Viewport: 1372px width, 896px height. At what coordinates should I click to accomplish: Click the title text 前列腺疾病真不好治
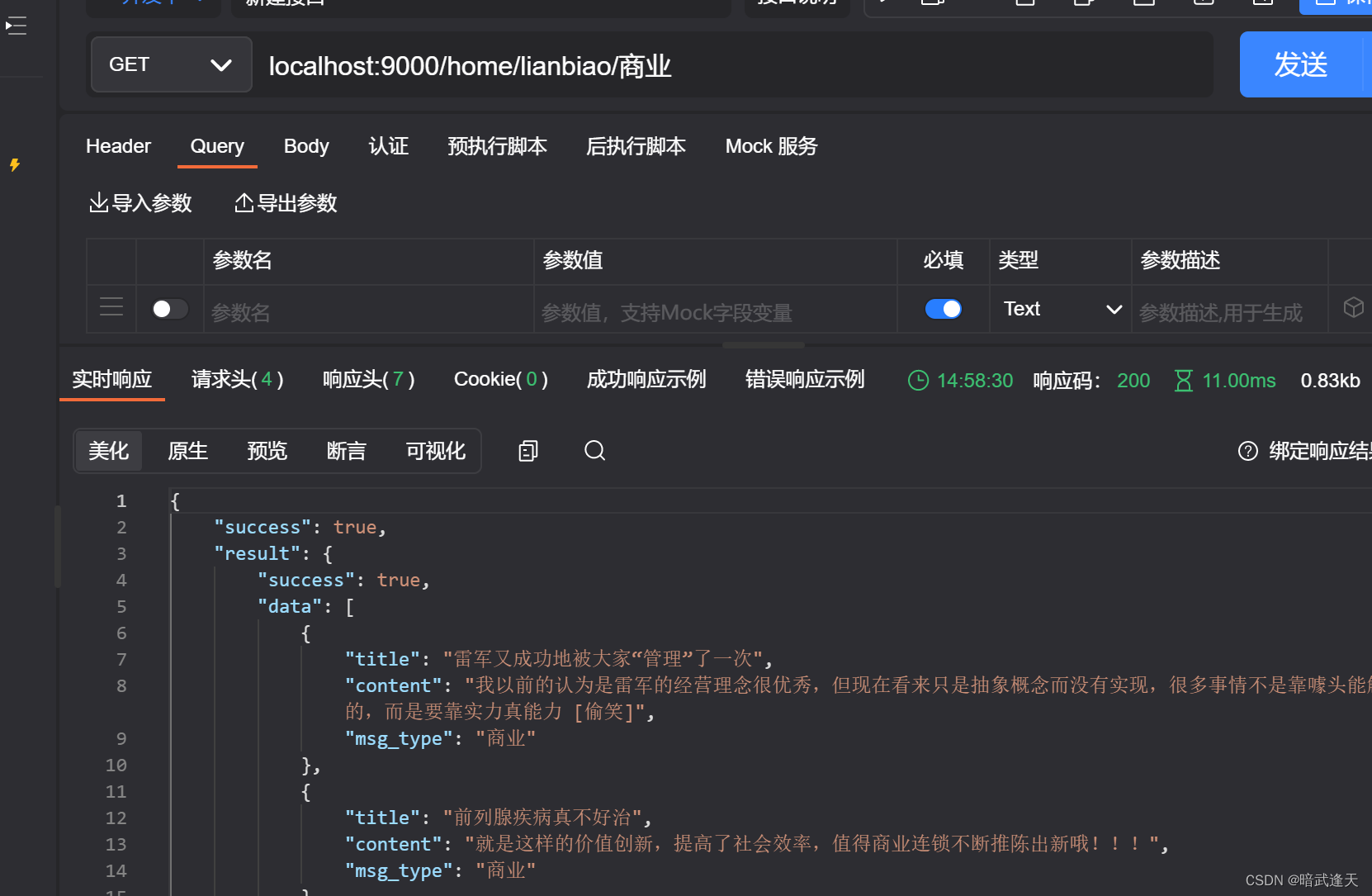click(x=542, y=818)
